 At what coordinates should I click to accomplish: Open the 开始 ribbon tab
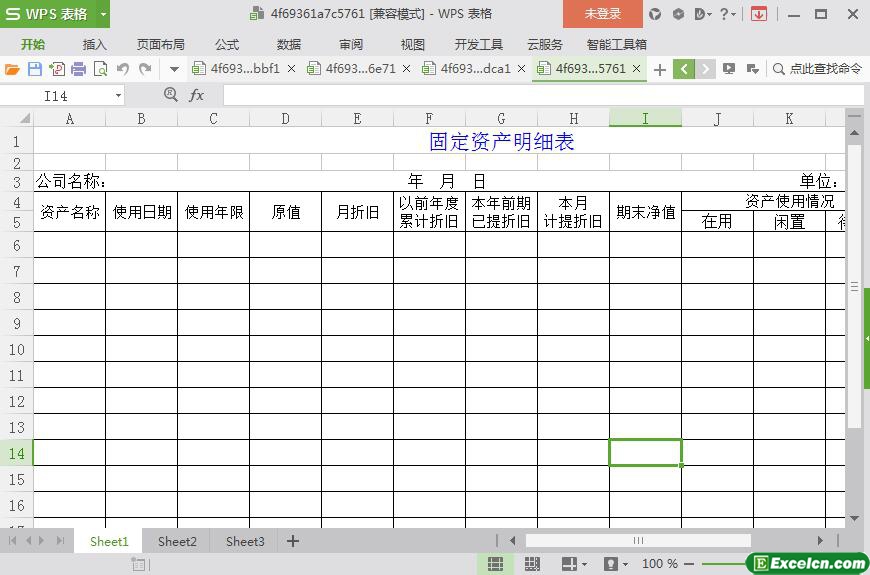coord(33,44)
